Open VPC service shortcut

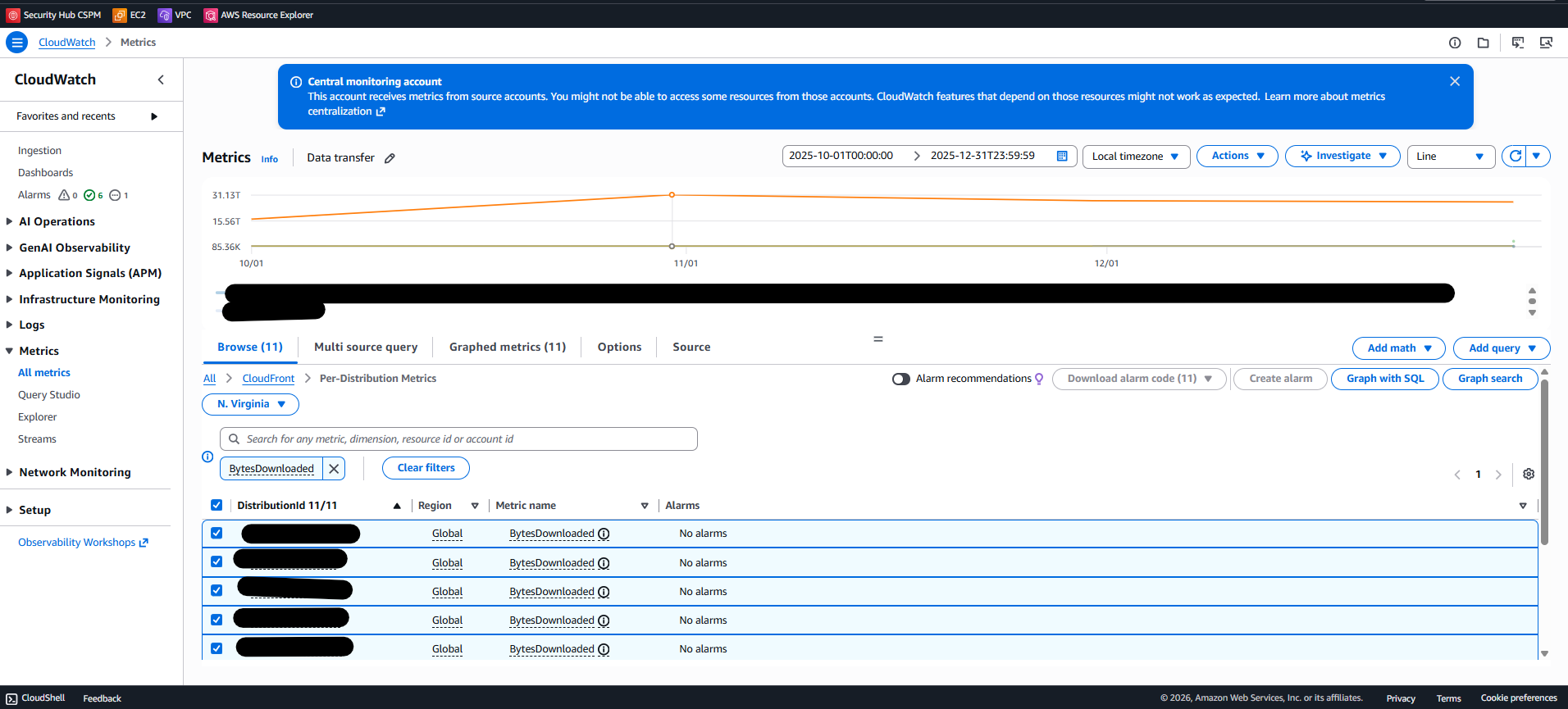tap(175, 15)
